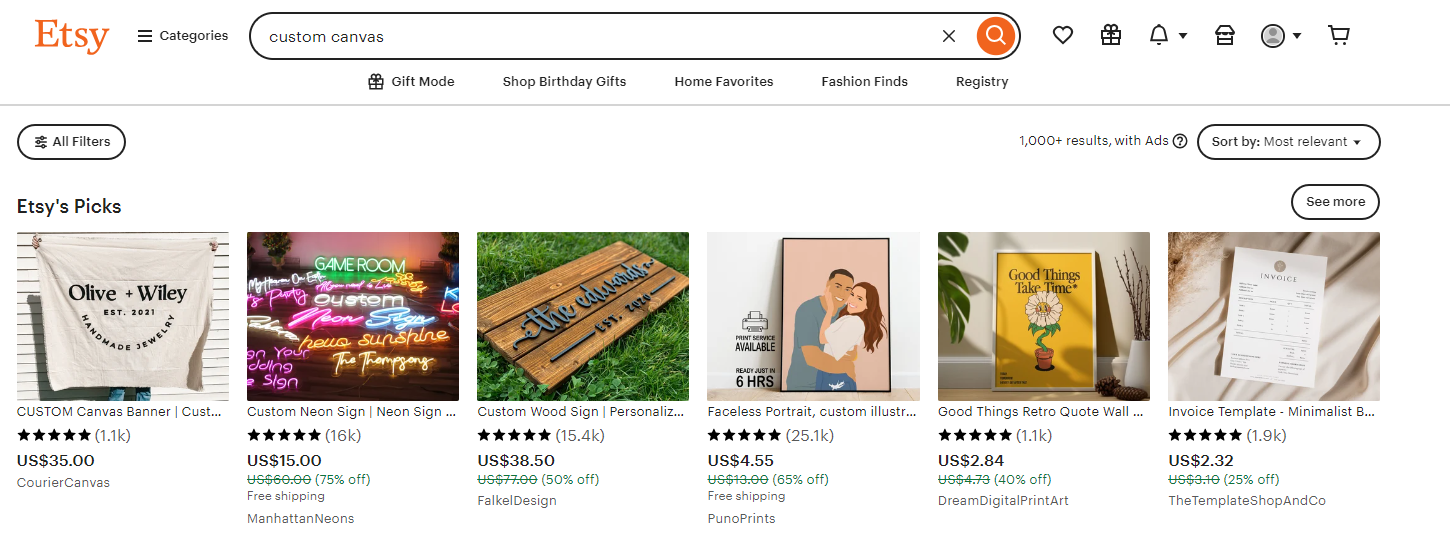The height and width of the screenshot is (545, 1450).
Task: Open the Shop Manager storefront icon
Action: [1225, 36]
